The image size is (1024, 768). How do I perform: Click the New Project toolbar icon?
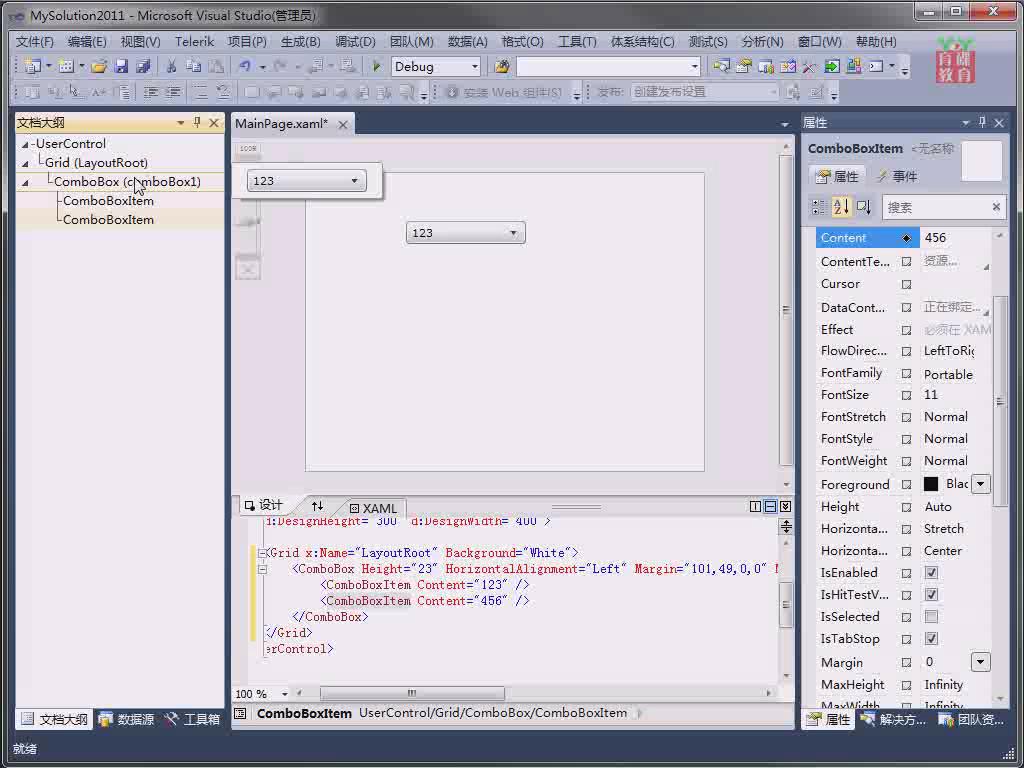32,66
